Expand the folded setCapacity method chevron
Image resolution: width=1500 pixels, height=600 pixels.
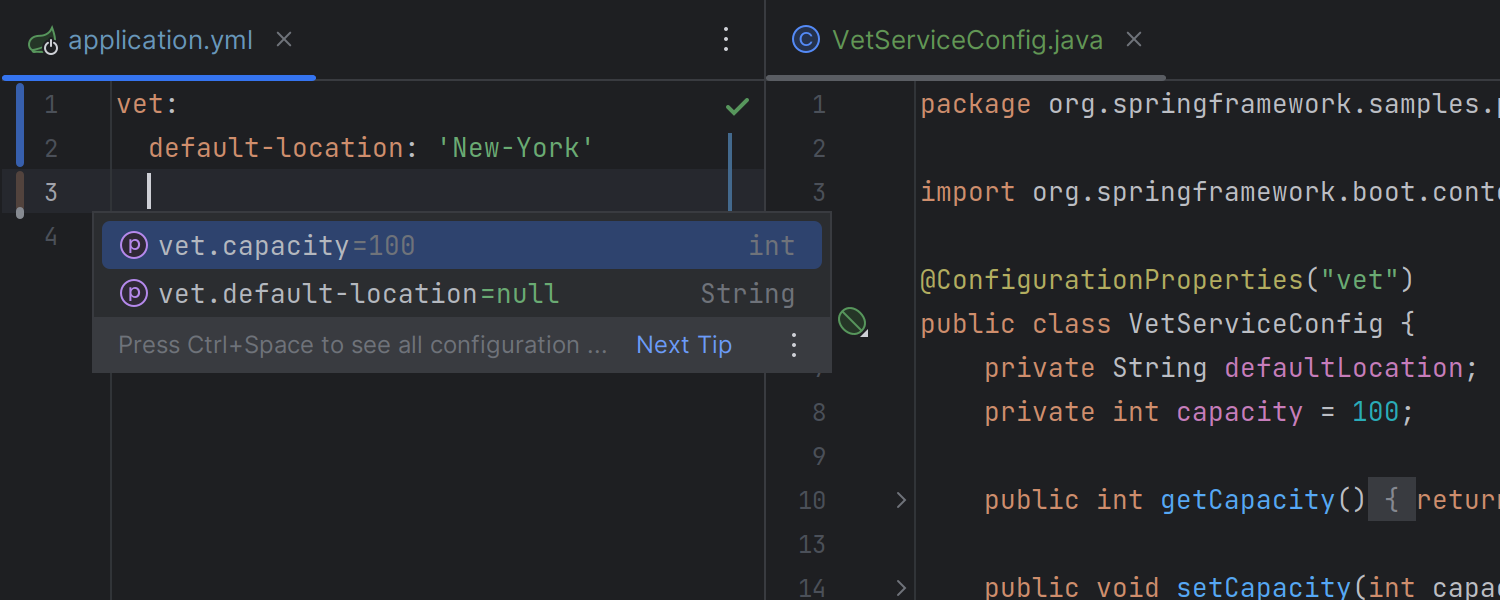click(x=901, y=588)
